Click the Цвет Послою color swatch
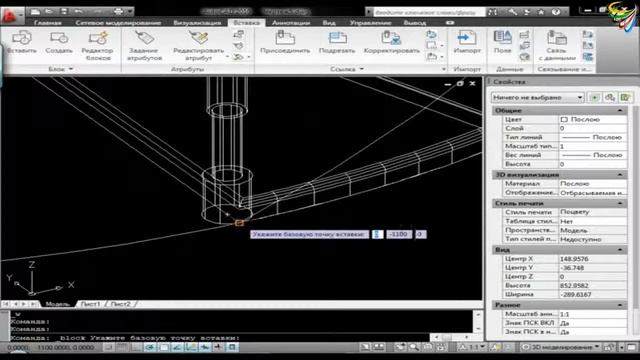 coord(564,120)
